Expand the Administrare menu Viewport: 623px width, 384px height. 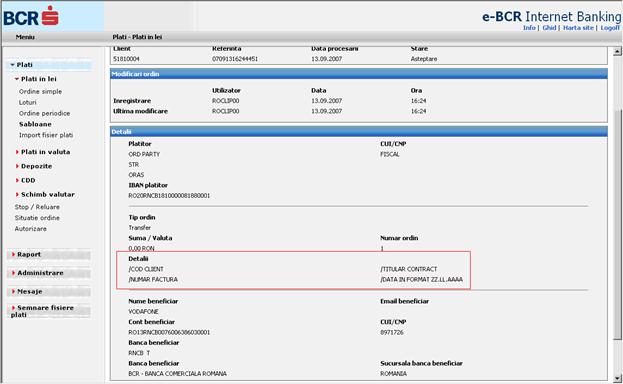click(48, 273)
